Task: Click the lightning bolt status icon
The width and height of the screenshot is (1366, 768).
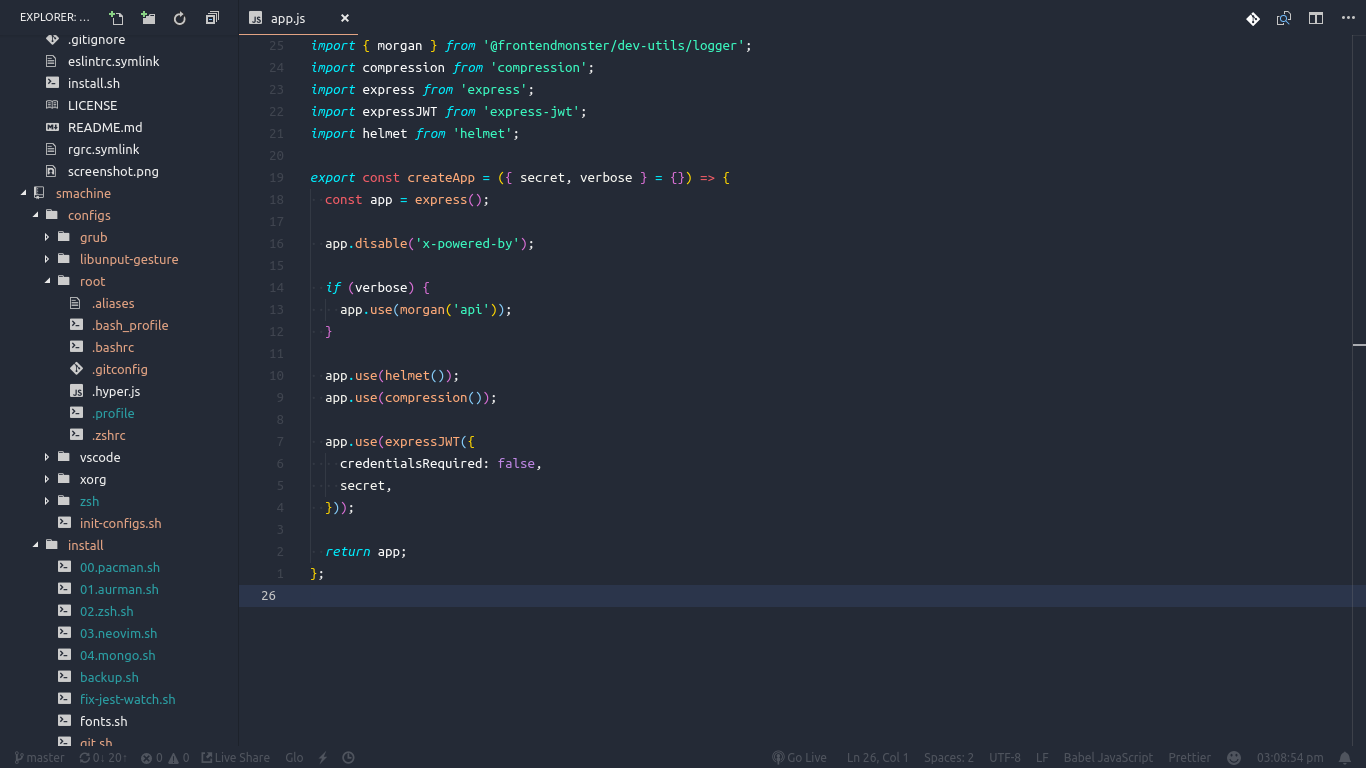Action: (x=322, y=758)
